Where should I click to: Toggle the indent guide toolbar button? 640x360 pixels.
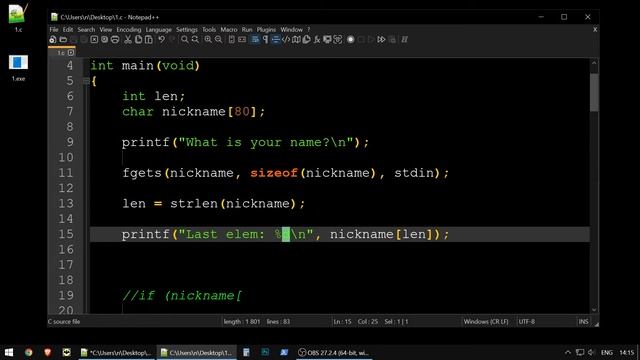click(276, 40)
